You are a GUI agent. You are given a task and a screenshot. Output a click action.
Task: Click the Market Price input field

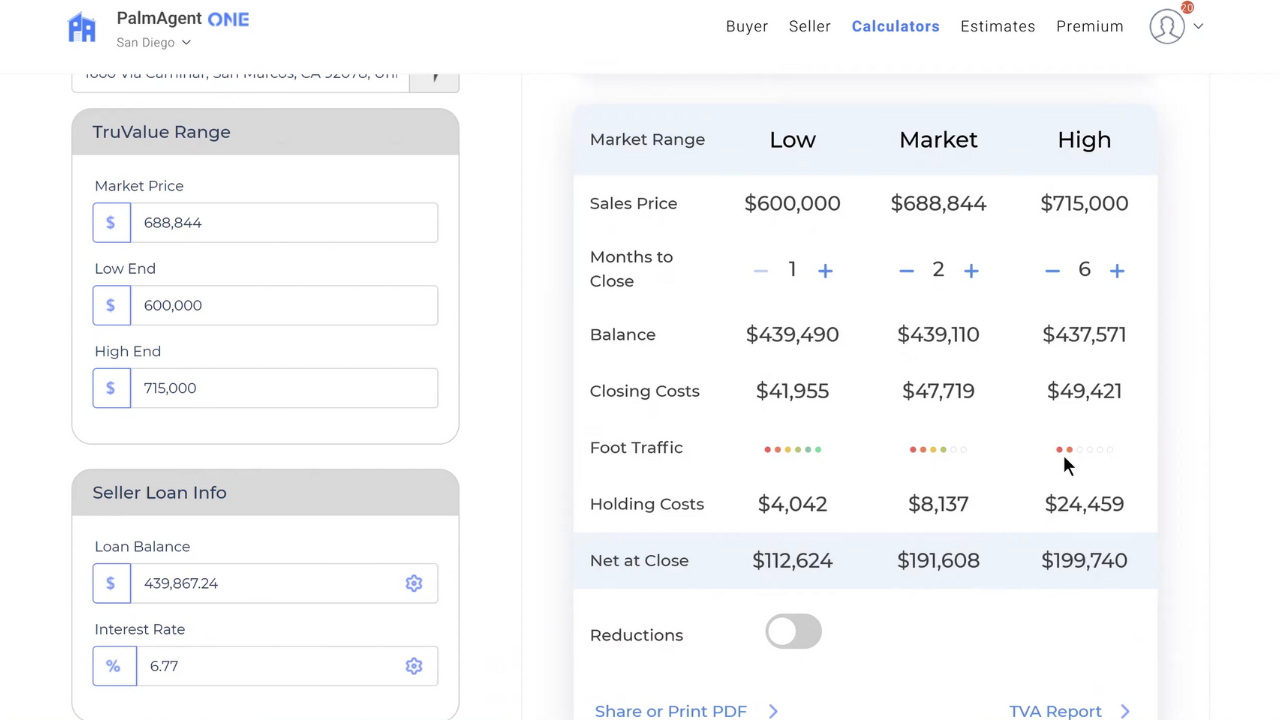pyautogui.click(x=284, y=223)
